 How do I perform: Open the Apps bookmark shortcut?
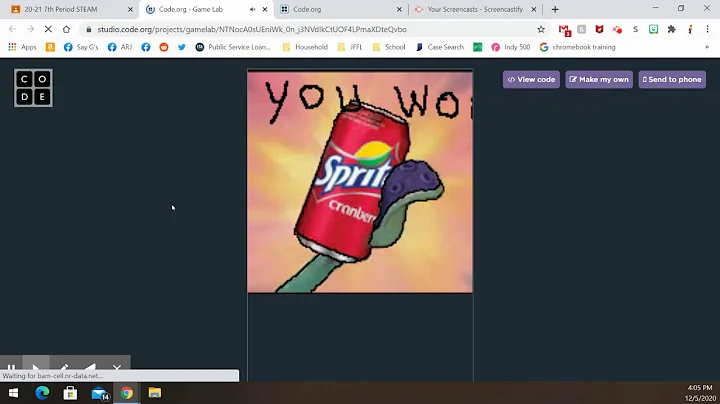pyautogui.click(x=22, y=47)
